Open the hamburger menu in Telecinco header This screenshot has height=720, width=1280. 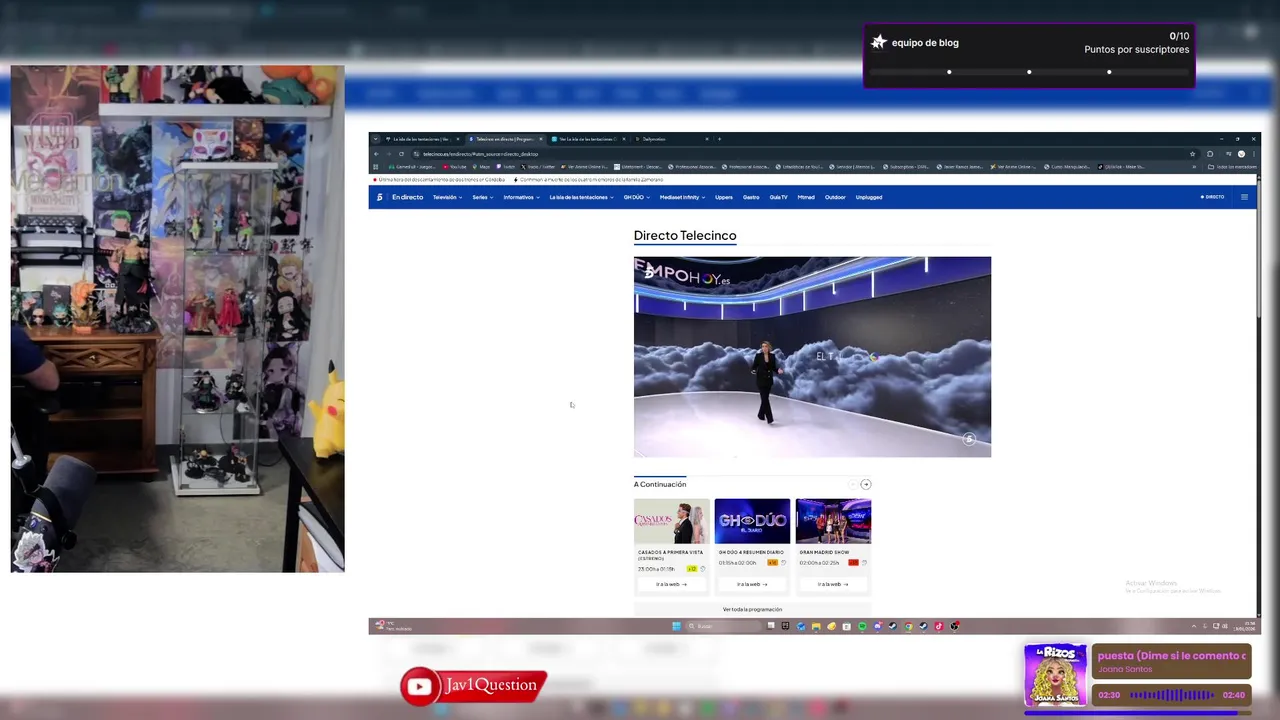tap(1244, 197)
